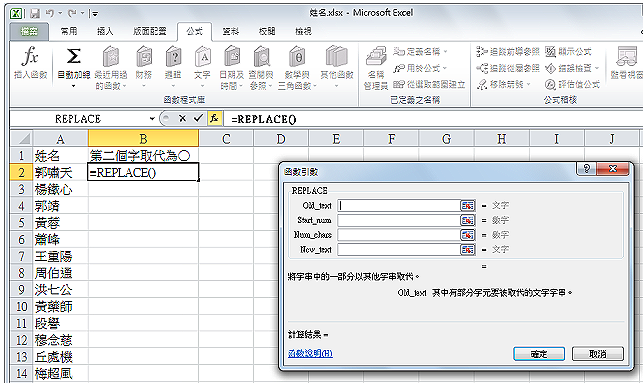Open Date & Time functions book icon
The height and width of the screenshot is (384, 643).
(x=232, y=57)
